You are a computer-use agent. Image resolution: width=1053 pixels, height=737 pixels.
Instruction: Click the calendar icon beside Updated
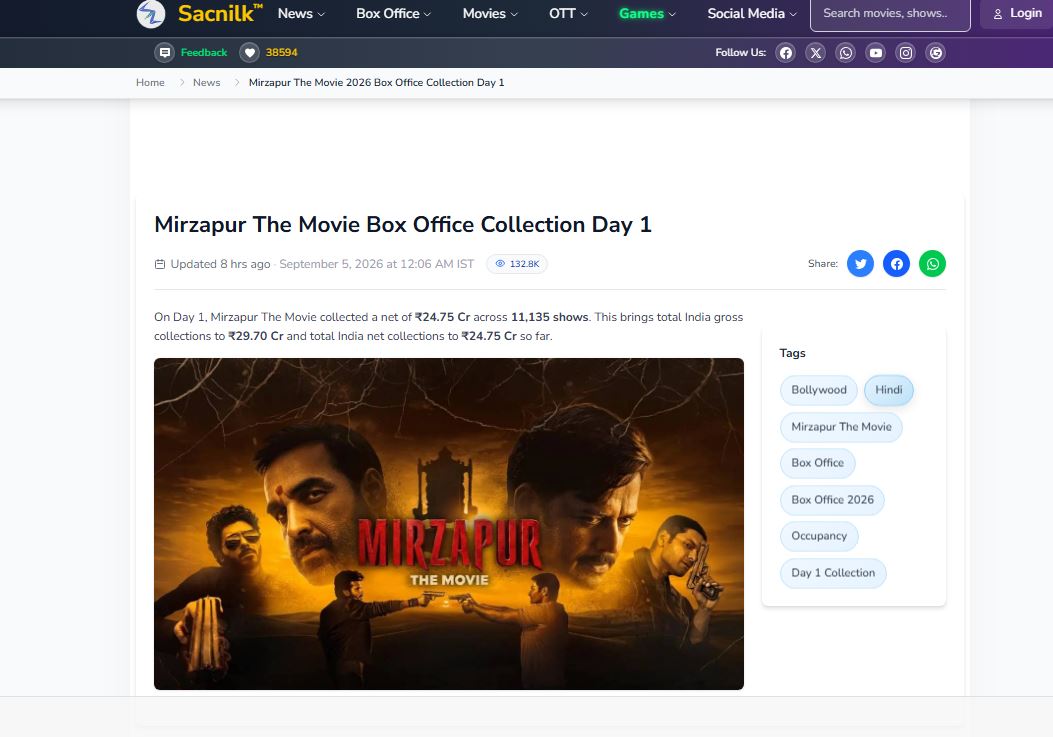tap(160, 264)
